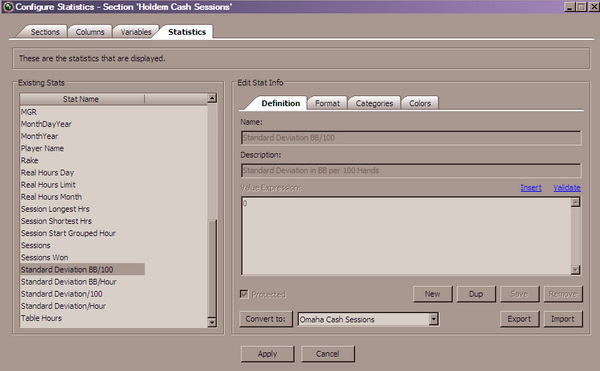The width and height of the screenshot is (600, 371).
Task: Toggle the Protected checkbox
Action: coord(244,294)
